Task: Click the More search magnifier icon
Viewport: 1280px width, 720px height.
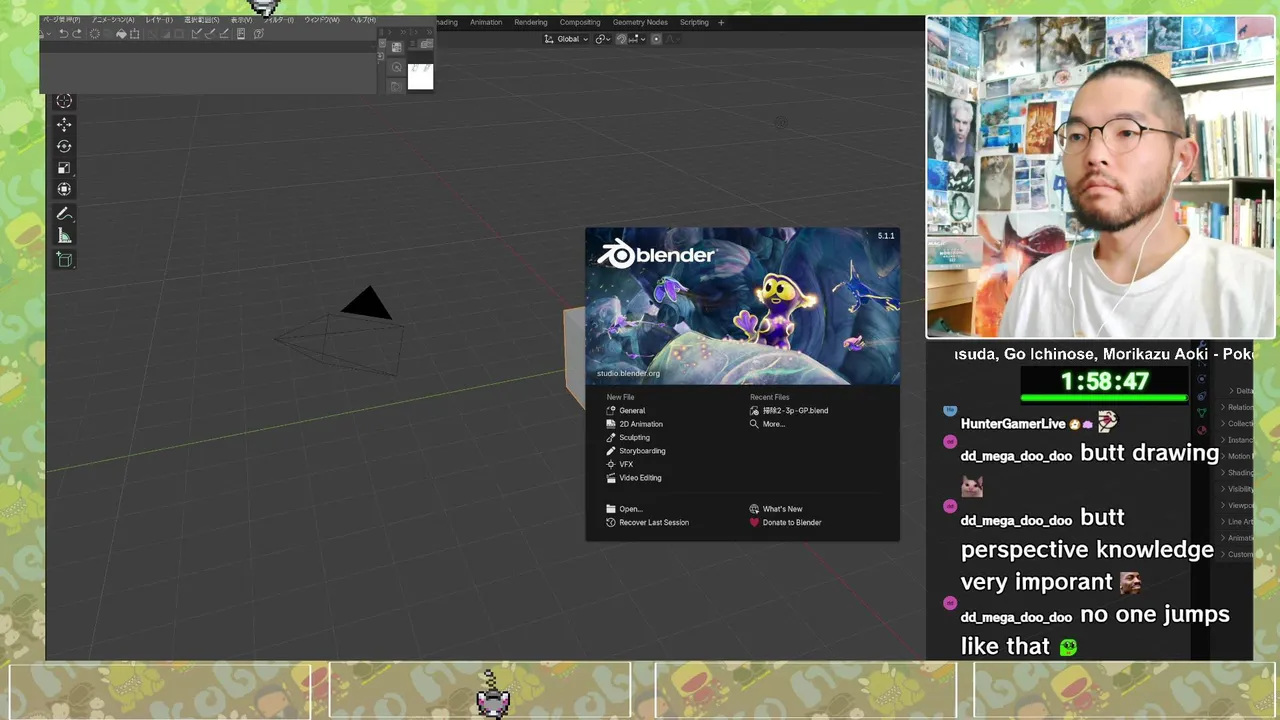Action: (754, 424)
